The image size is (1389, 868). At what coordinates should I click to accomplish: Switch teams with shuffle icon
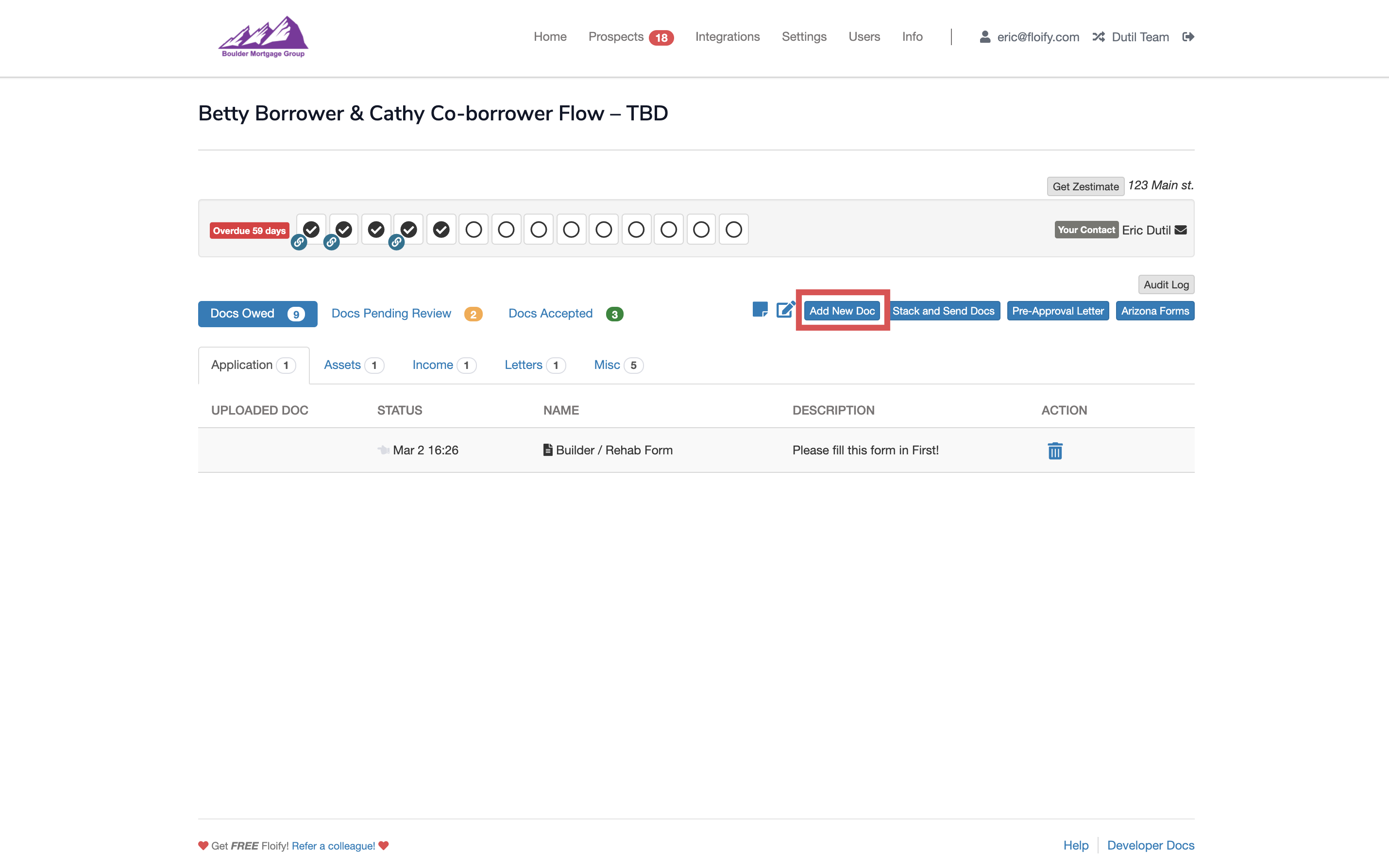[1098, 37]
